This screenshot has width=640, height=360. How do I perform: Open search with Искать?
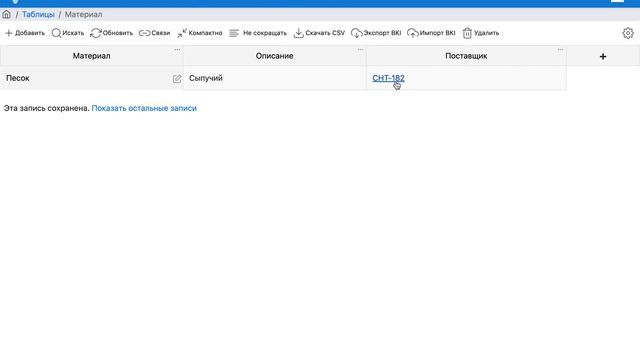[x=68, y=33]
